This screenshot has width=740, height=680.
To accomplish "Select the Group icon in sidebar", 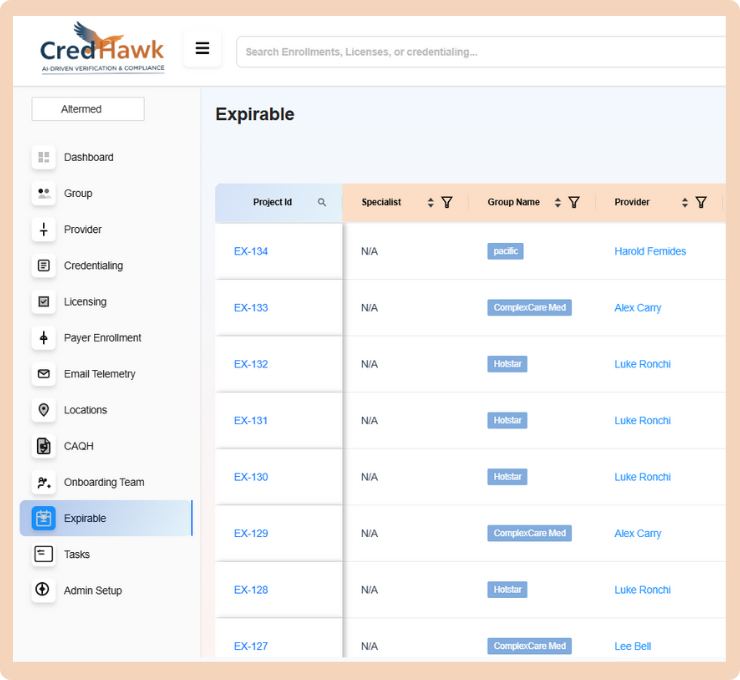I will tap(43, 193).
